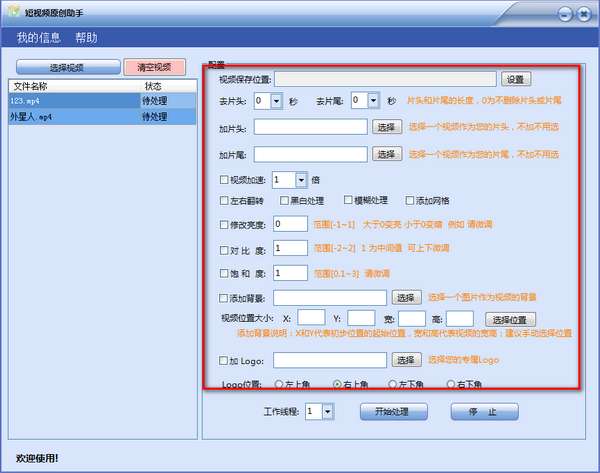Open the 视频加速 multiplier dropdown
Screen dimensions: 600x473
pos(301,180)
